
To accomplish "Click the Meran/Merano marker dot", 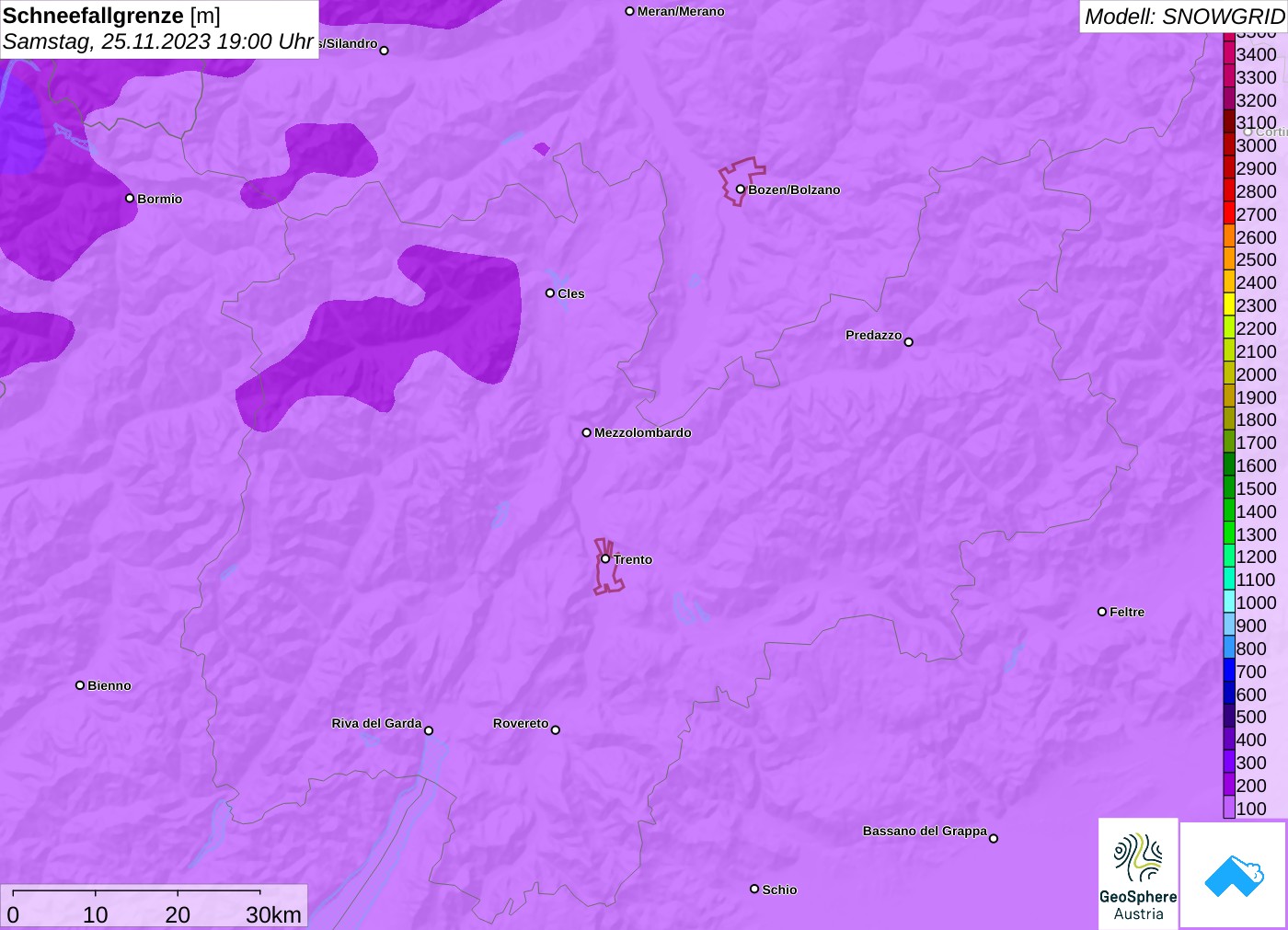I will (x=630, y=11).
